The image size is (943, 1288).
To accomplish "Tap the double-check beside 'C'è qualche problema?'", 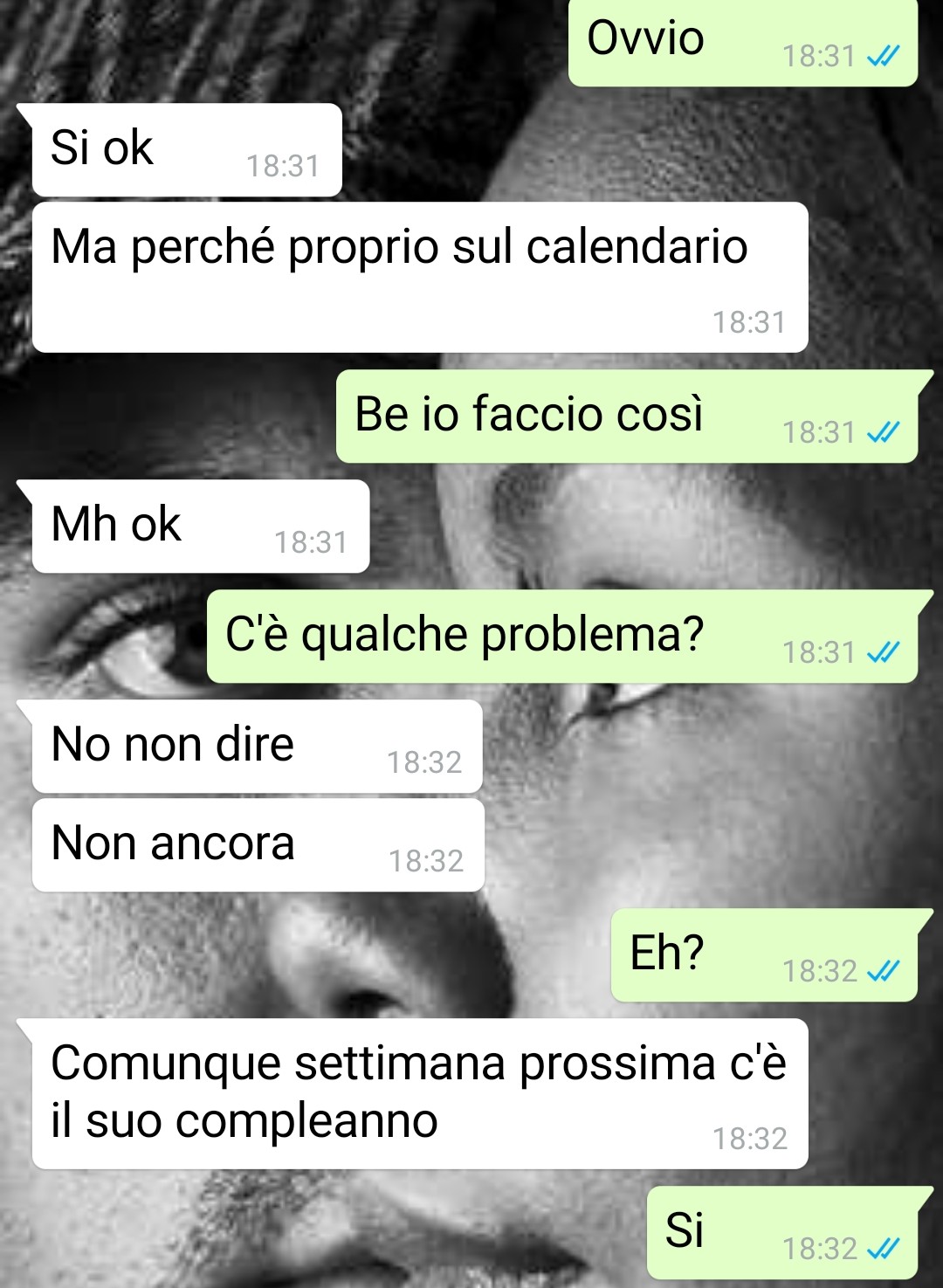I will 883,653.
